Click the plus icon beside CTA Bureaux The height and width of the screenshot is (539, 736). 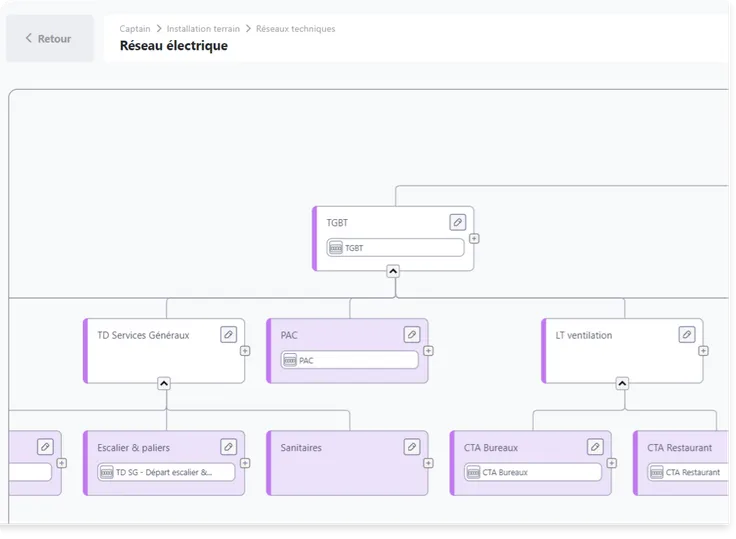[612, 463]
